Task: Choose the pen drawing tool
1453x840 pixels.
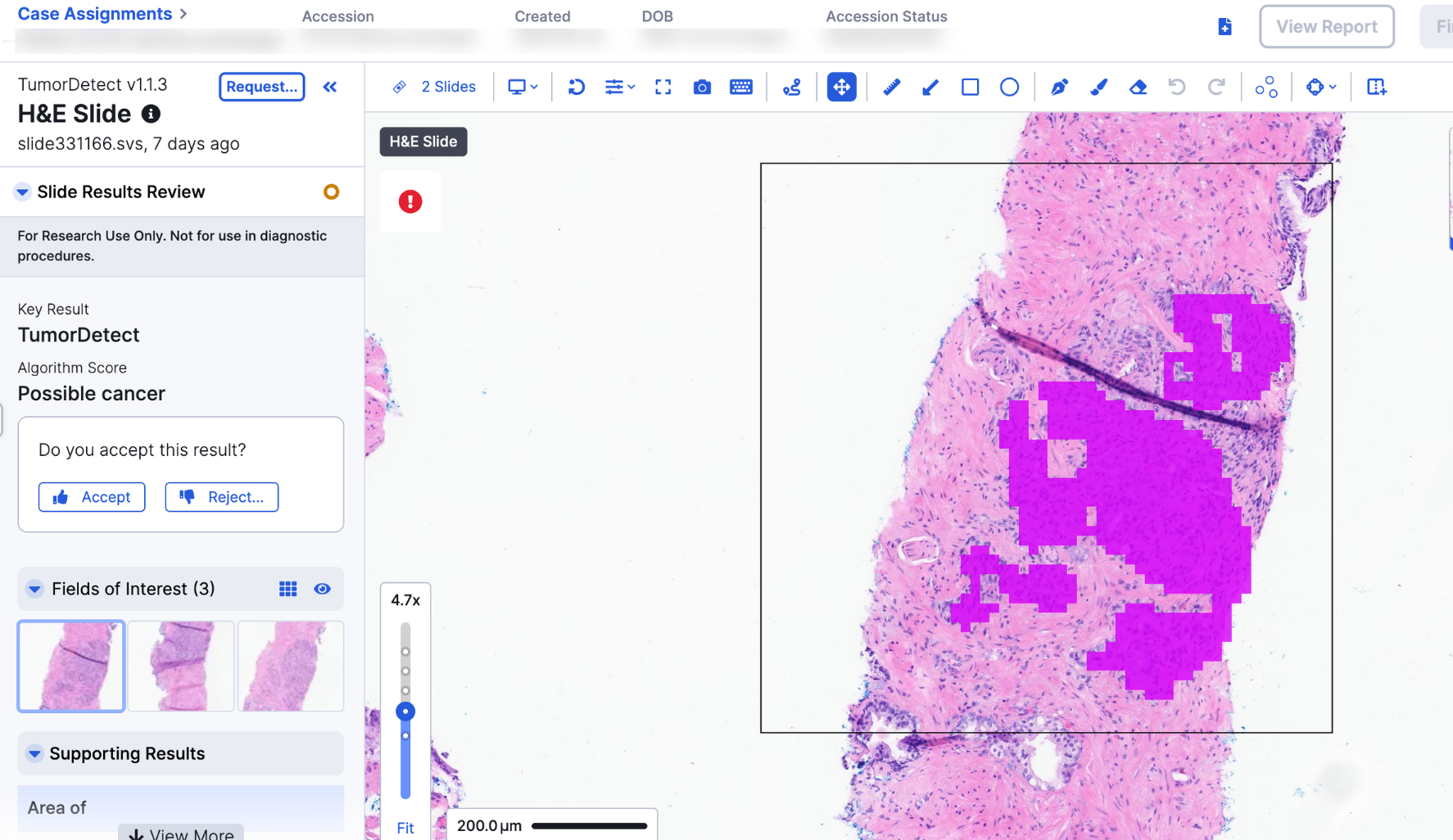Action: point(1059,87)
